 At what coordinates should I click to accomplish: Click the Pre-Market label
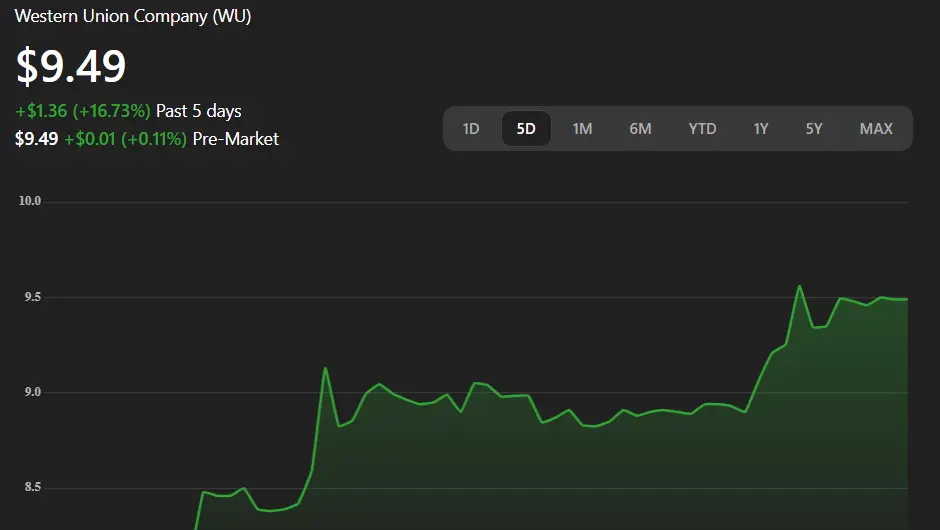[x=236, y=139]
